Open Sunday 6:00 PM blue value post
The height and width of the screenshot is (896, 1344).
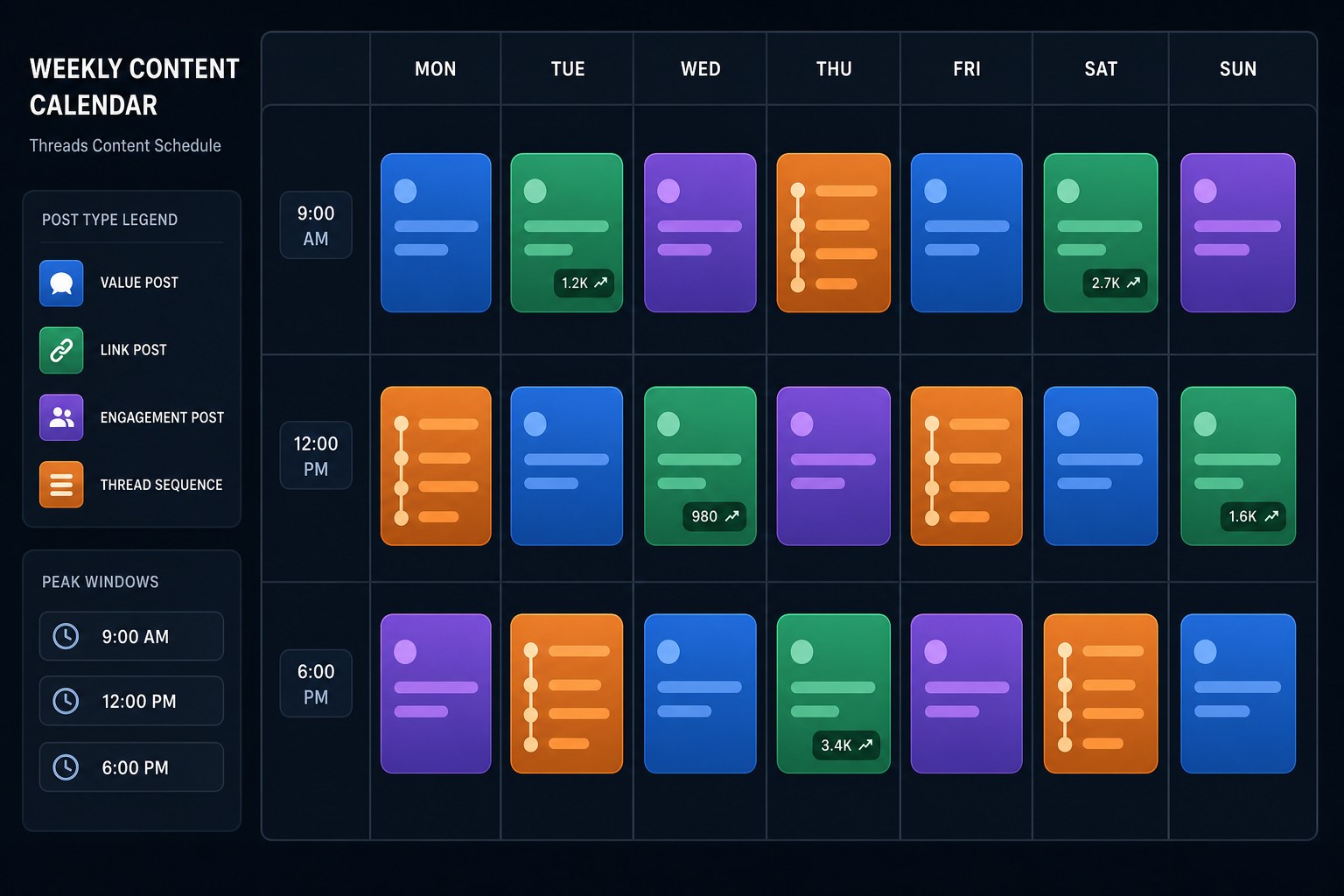[1238, 694]
